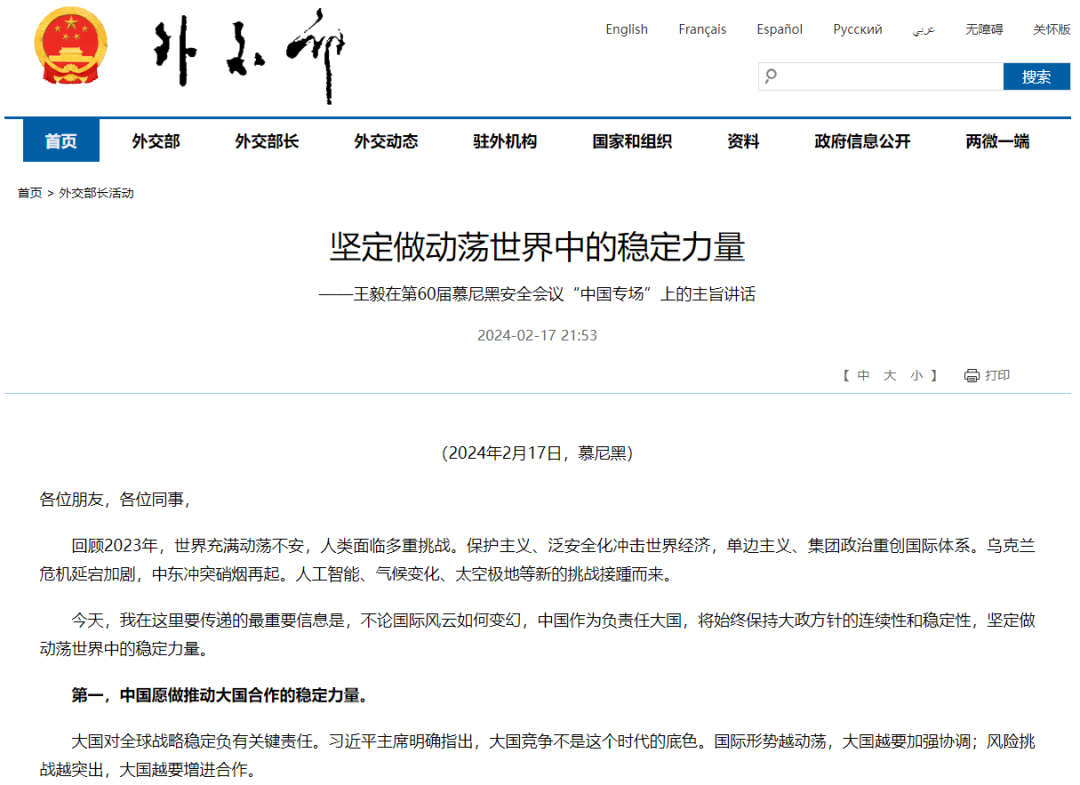Open the Español language version
This screenshot has height=785, width=1080.
(779, 29)
